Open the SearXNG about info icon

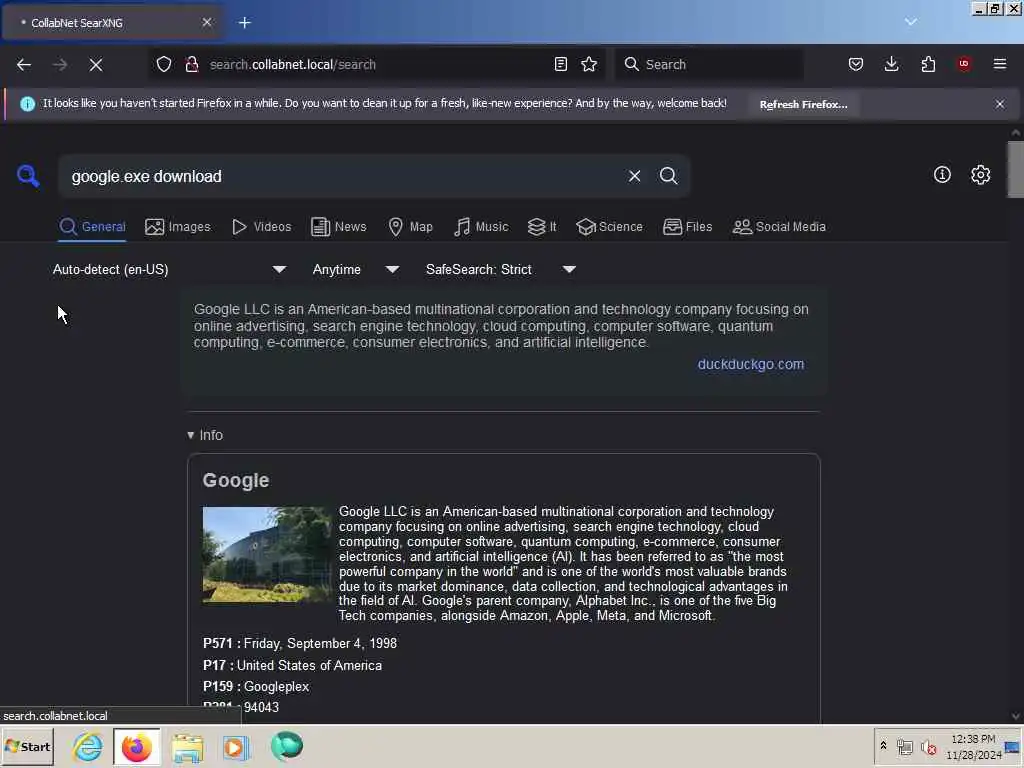point(942,174)
